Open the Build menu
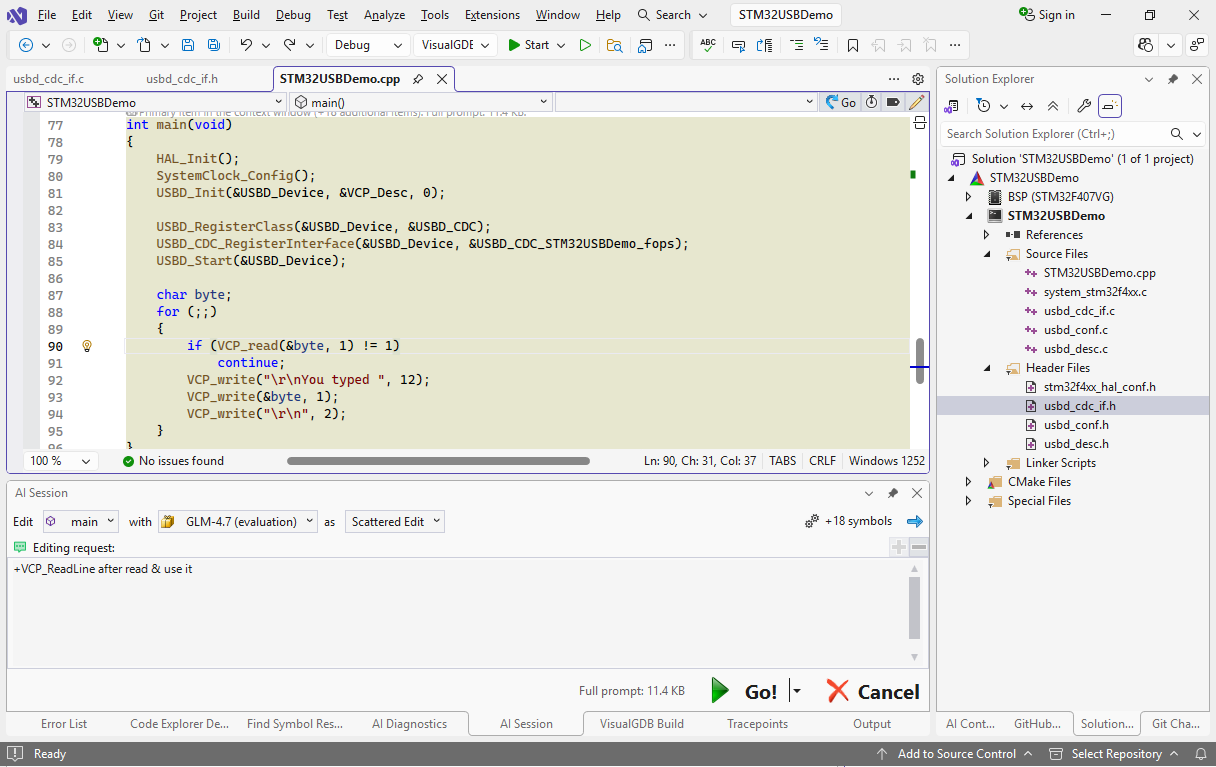 point(246,15)
